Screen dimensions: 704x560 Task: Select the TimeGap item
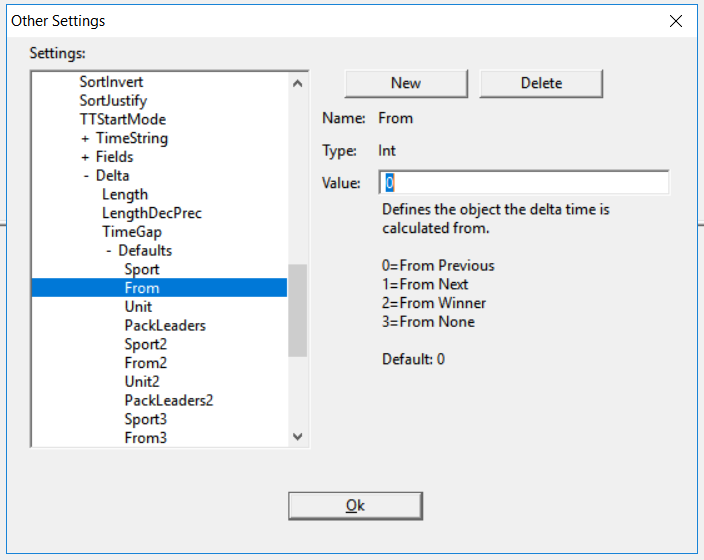[132, 232]
